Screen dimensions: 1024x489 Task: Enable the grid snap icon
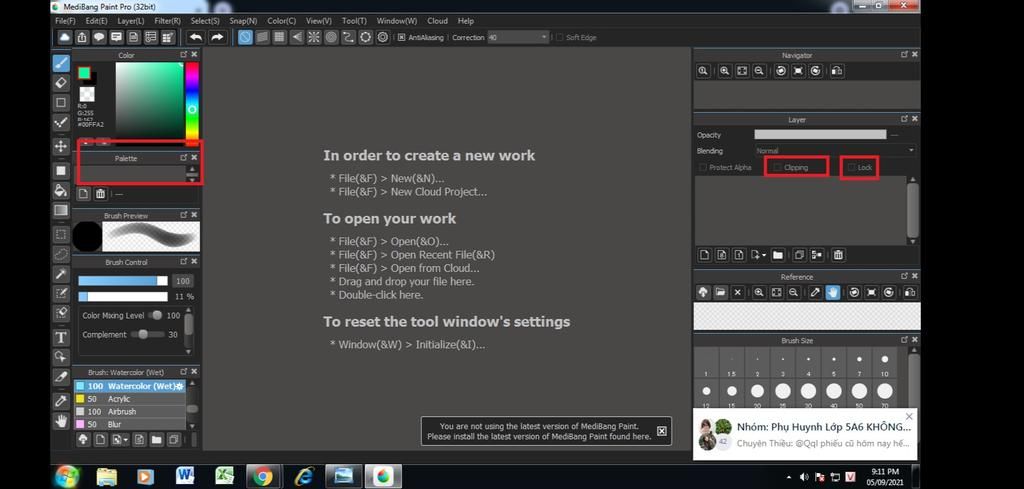click(x=280, y=37)
